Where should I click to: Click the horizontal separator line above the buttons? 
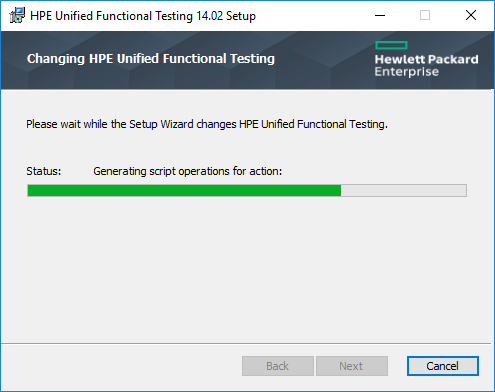(246, 343)
